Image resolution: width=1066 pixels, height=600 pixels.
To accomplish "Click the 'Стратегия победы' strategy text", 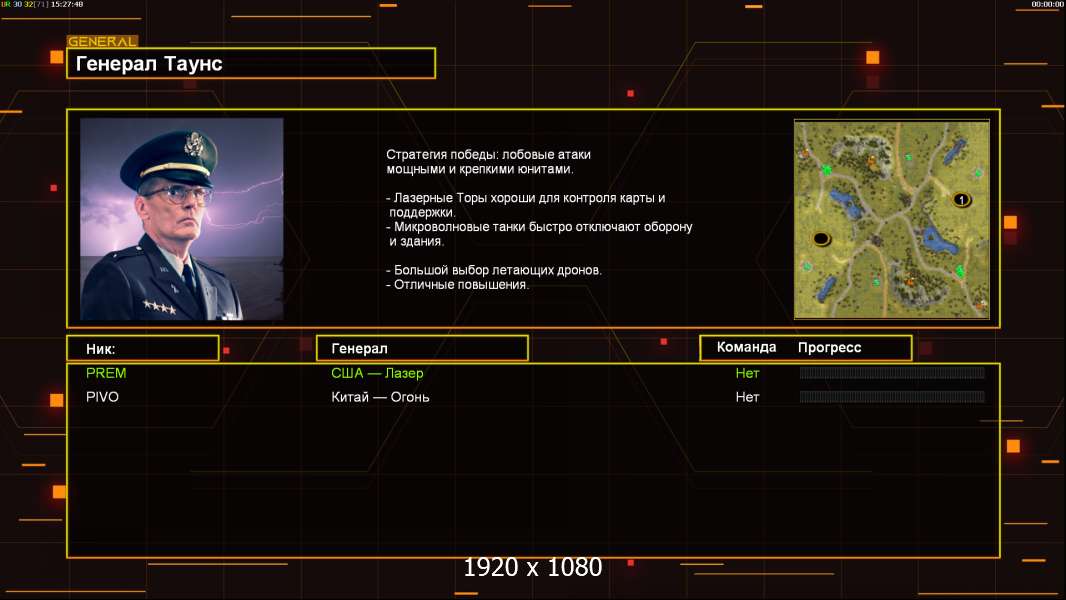I will pyautogui.click(x=489, y=162).
